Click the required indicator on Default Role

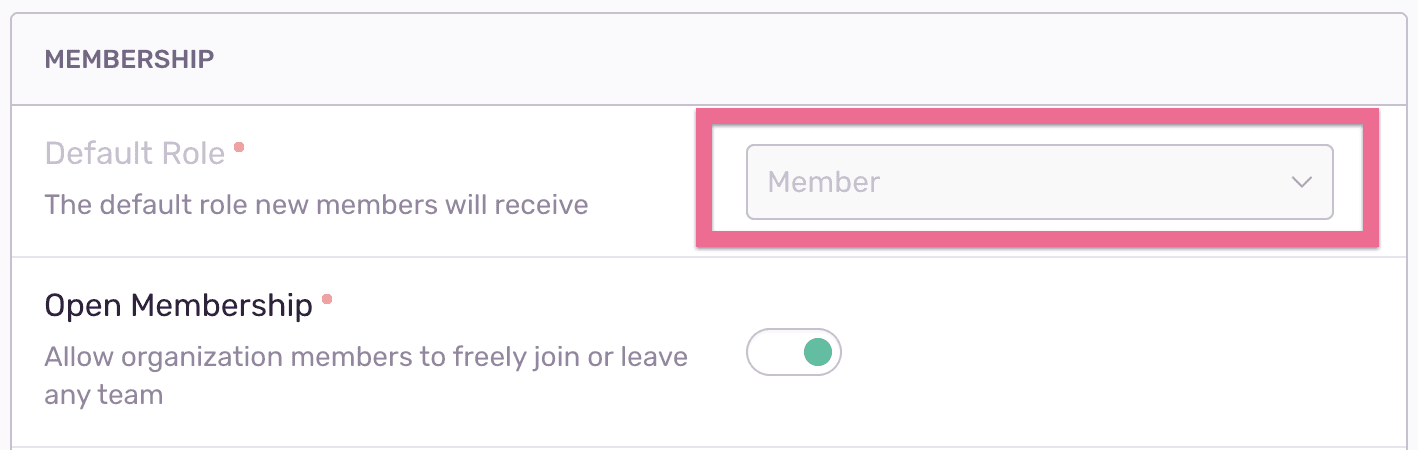[x=239, y=147]
